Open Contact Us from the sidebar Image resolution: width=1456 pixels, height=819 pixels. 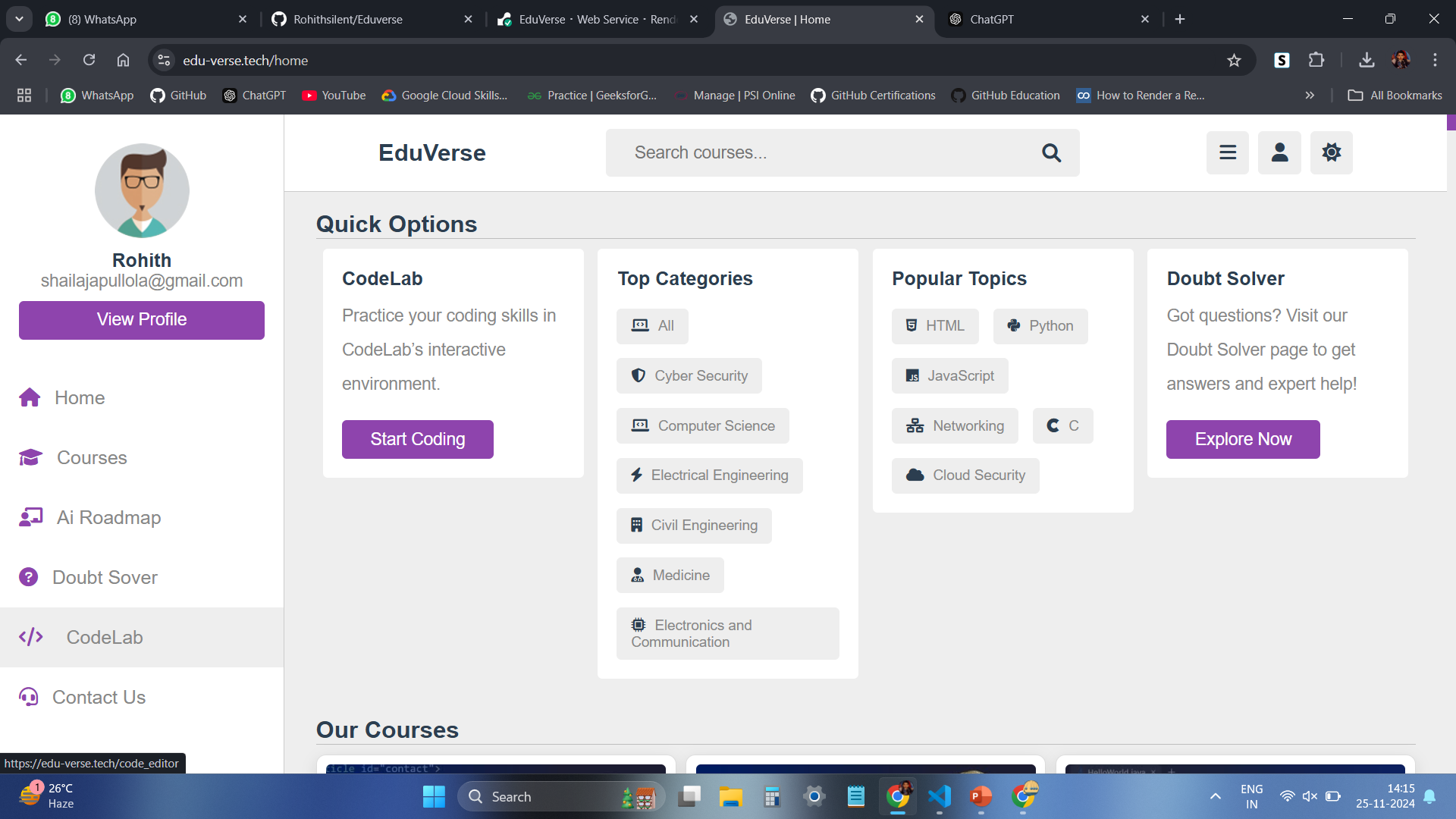point(99,697)
